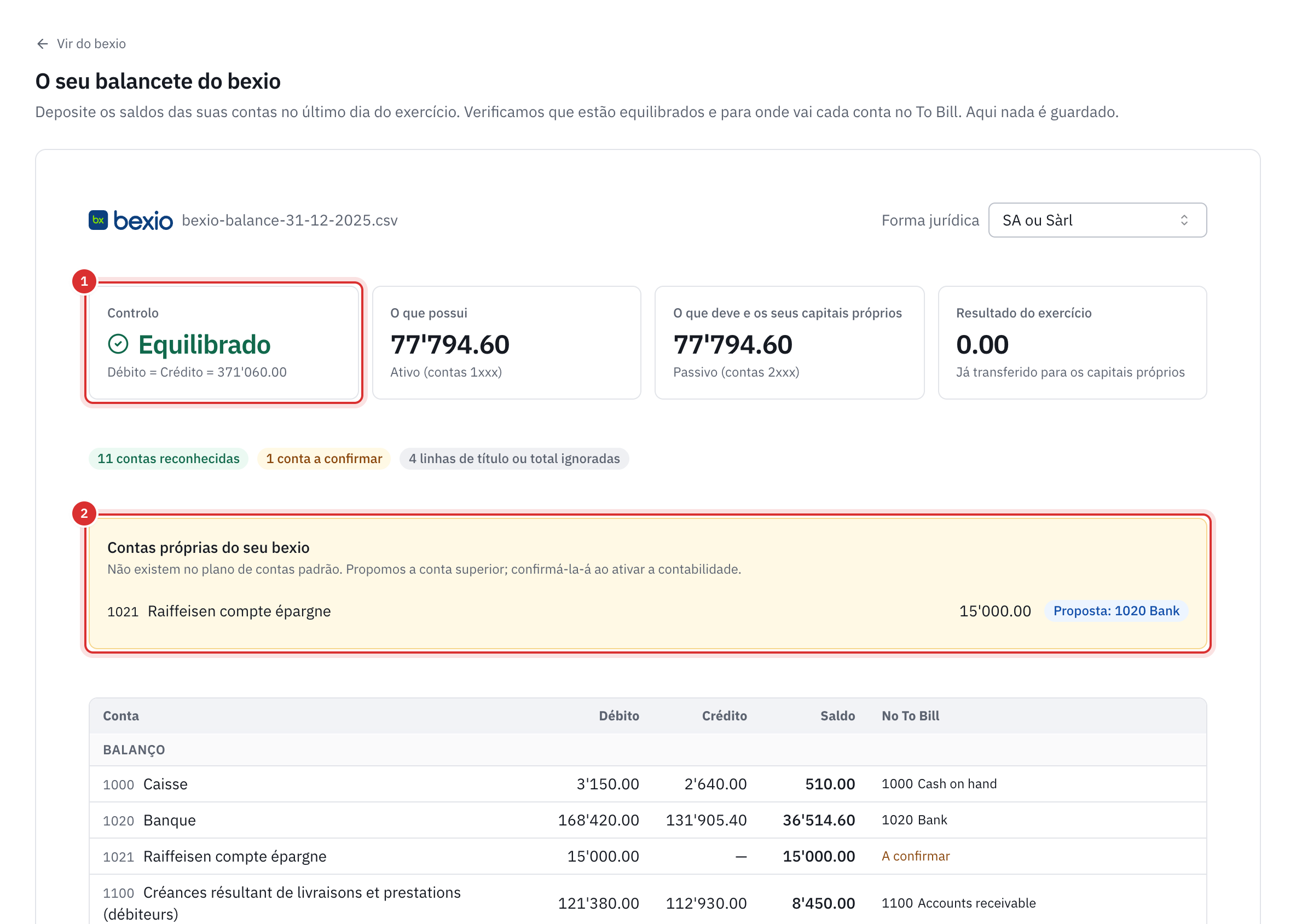
Task: Click the Contas próprias do seu bexio heading
Action: coord(208,547)
